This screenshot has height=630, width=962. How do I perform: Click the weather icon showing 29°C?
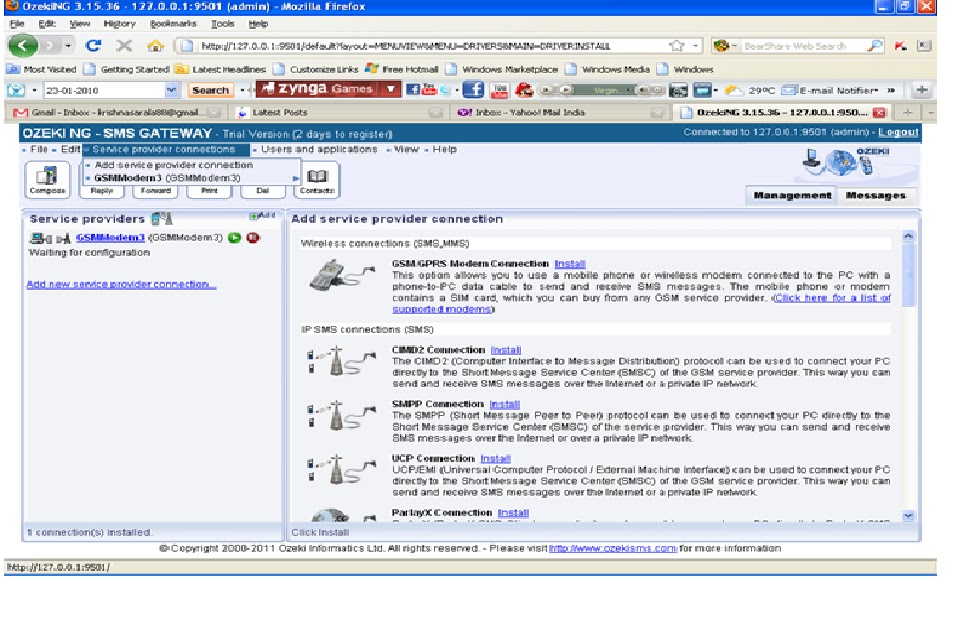(734, 90)
